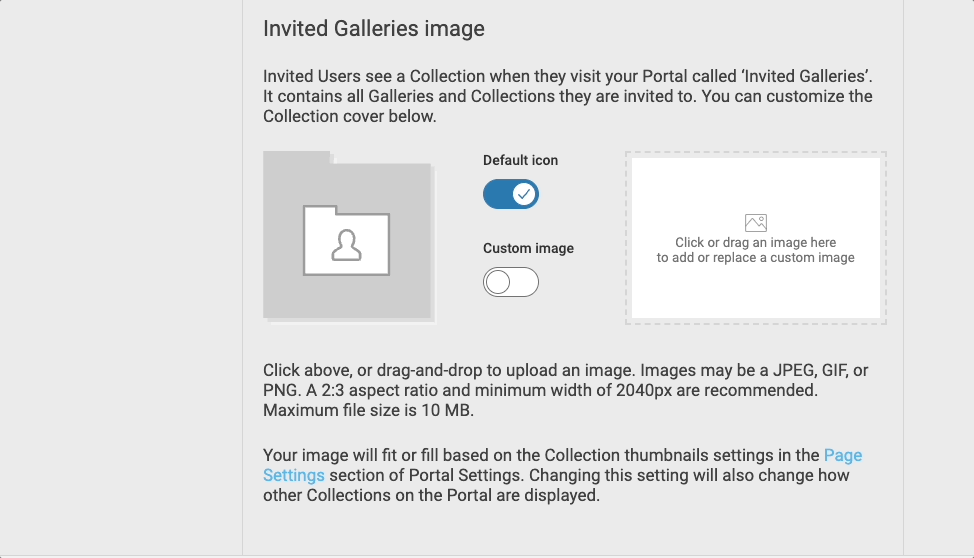Open the Page Settings link
Screen dimensions: 974x558
562,465
